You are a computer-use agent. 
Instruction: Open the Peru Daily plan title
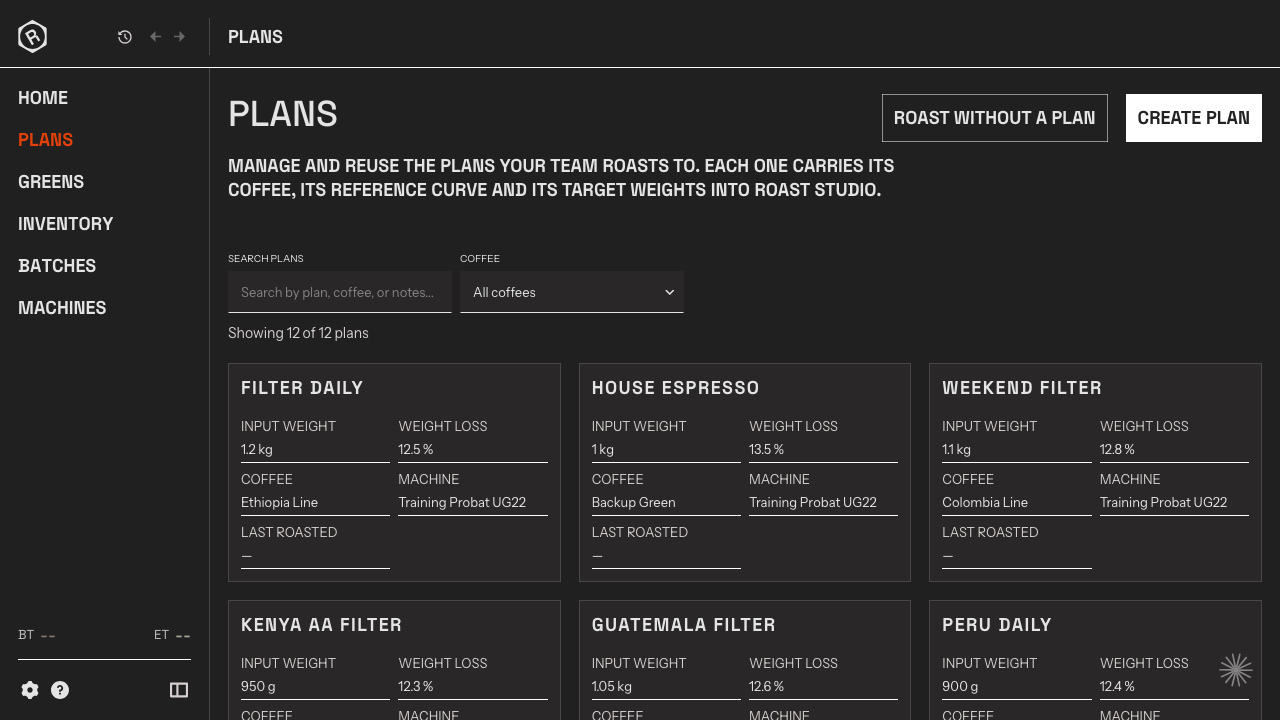(x=997, y=625)
